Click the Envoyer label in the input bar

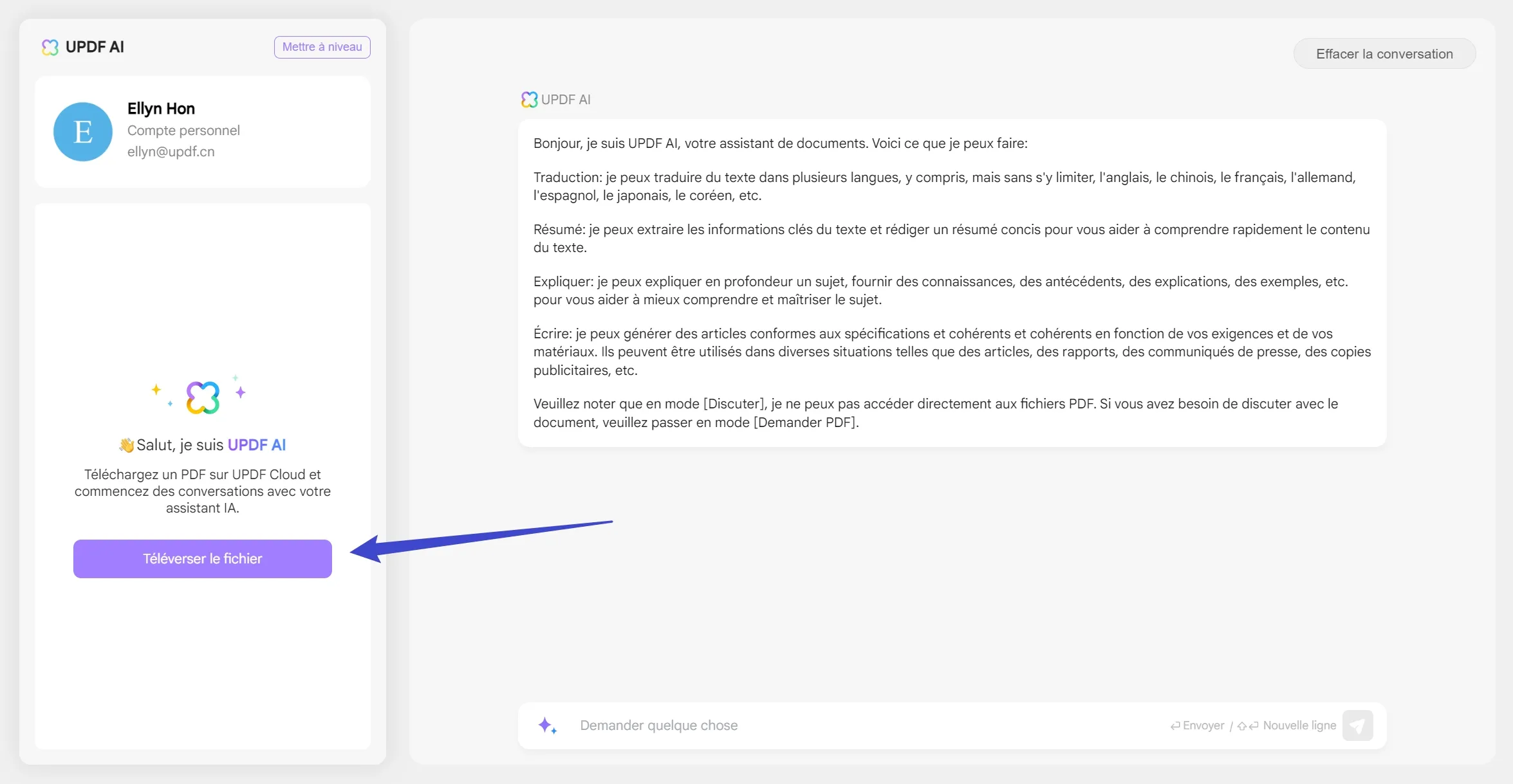[x=1202, y=725]
